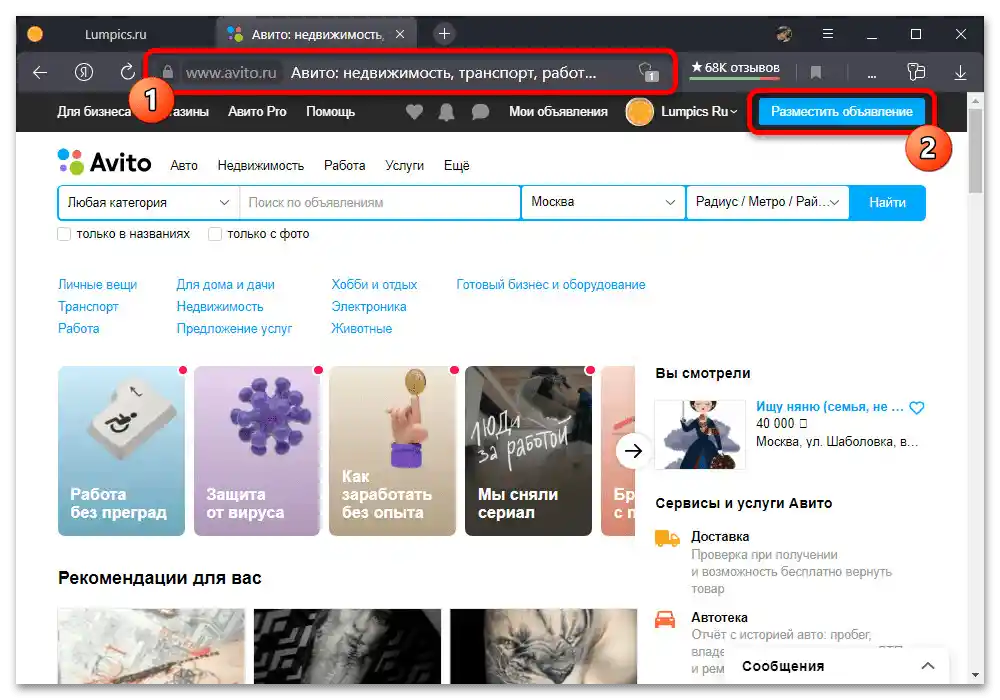Open Радиус / Метро / Район dropdown
This screenshot has width=1000, height=700.
767,202
